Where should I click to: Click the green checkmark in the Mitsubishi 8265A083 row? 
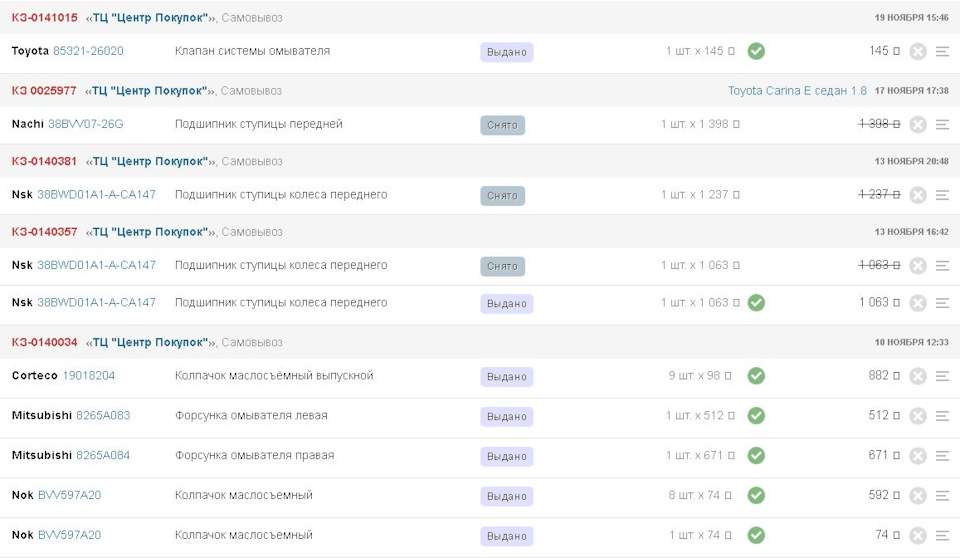756,415
